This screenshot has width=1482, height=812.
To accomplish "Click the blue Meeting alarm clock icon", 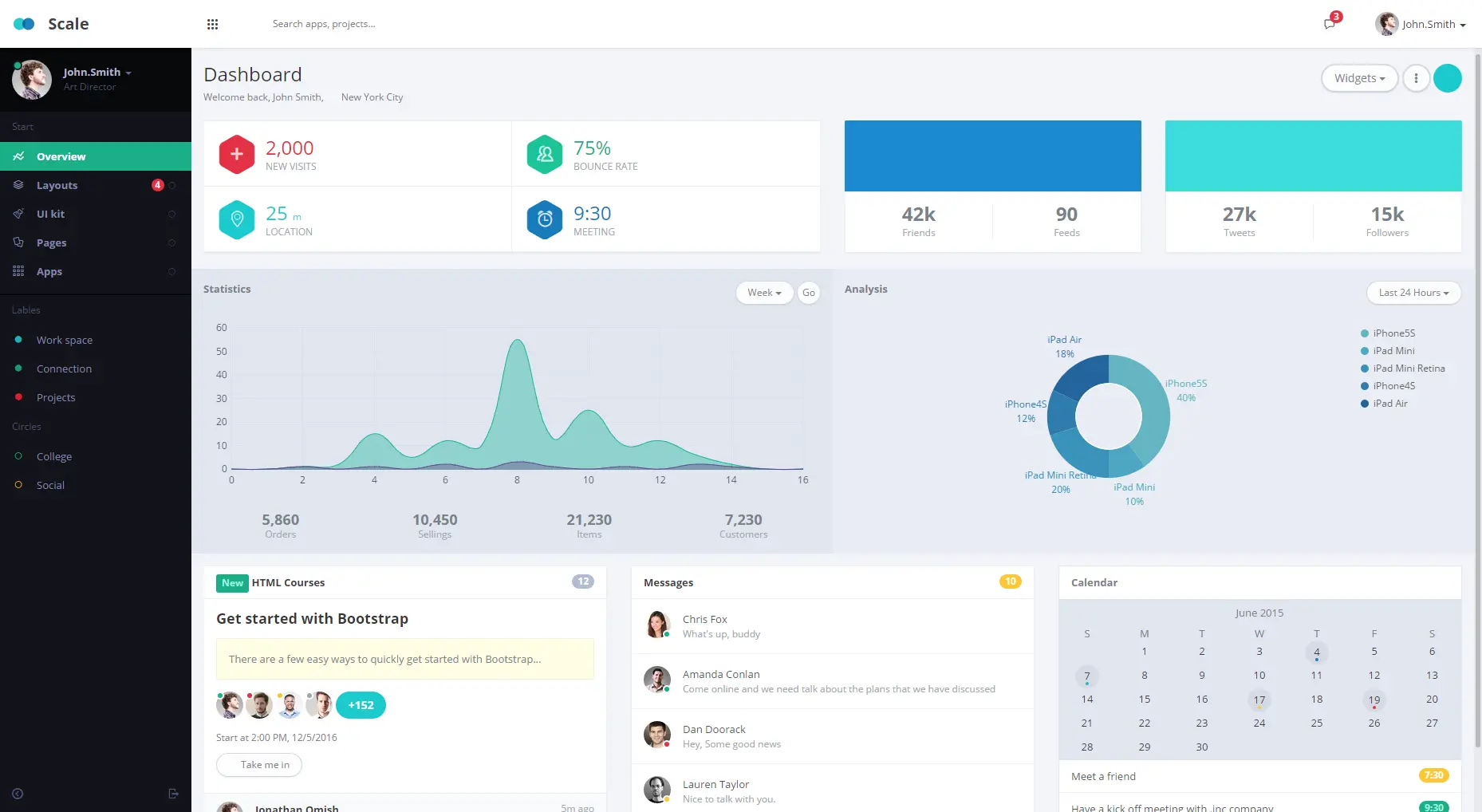I will click(x=545, y=219).
